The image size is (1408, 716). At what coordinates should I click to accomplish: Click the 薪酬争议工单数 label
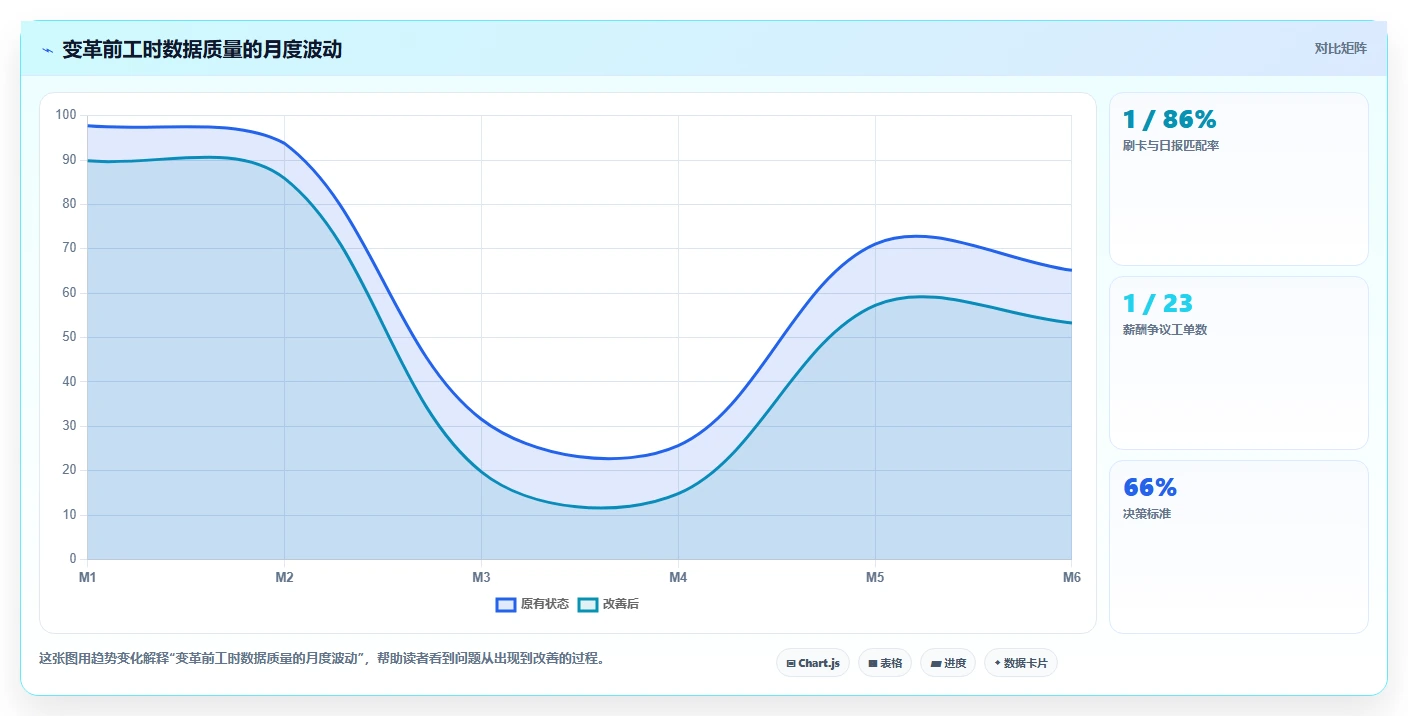coord(1165,330)
